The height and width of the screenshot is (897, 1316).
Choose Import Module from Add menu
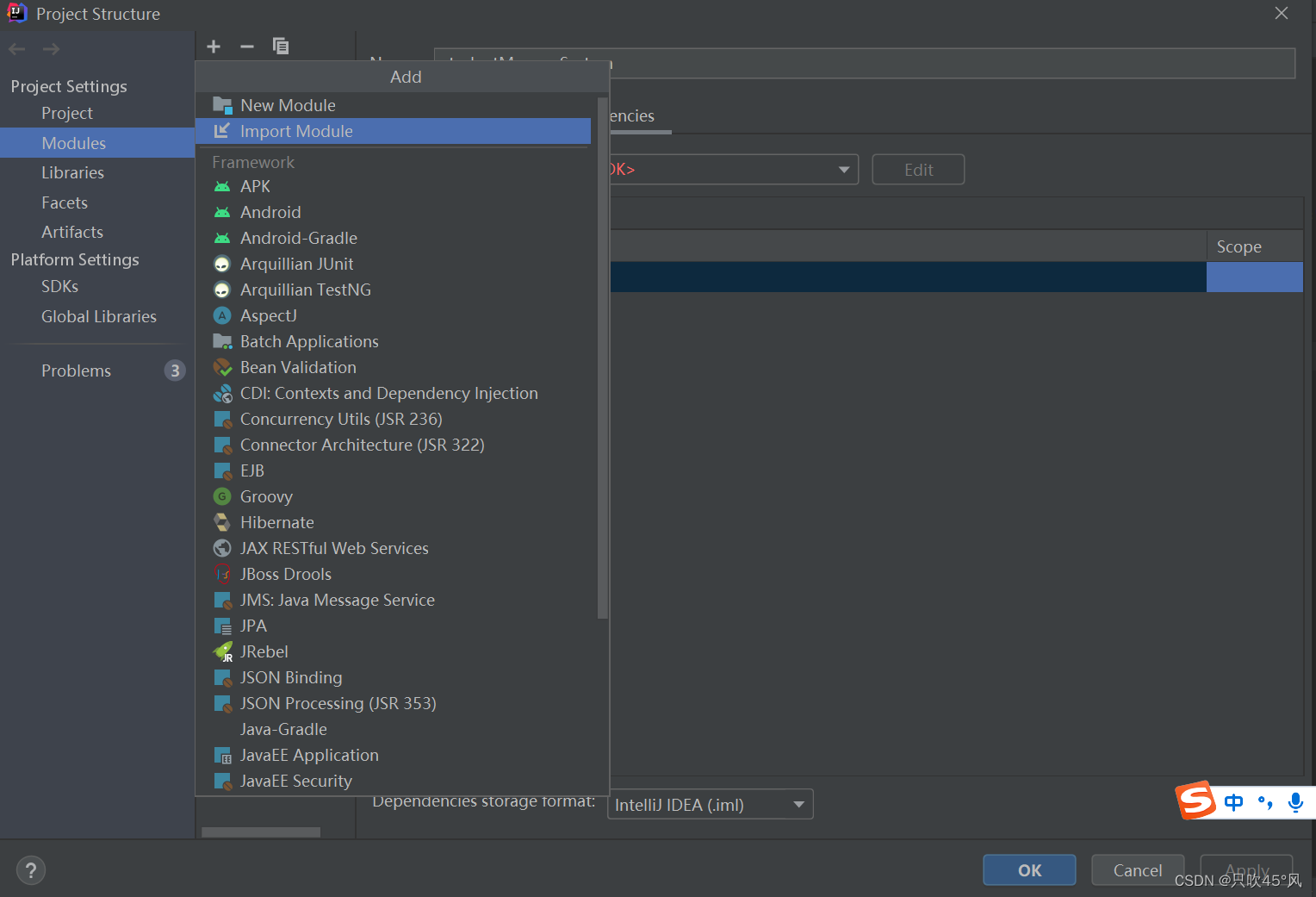click(393, 131)
